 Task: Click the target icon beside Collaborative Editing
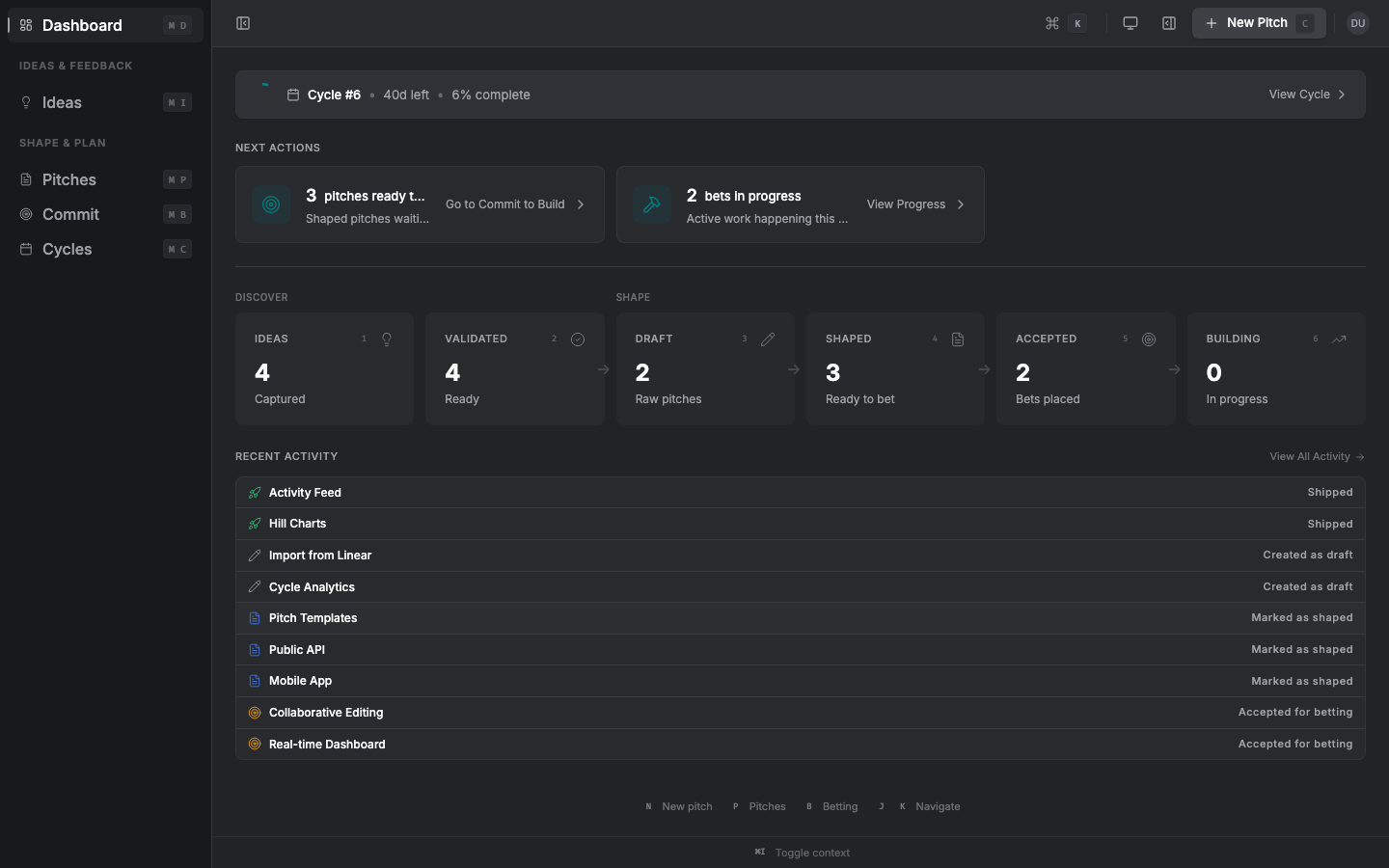(255, 712)
